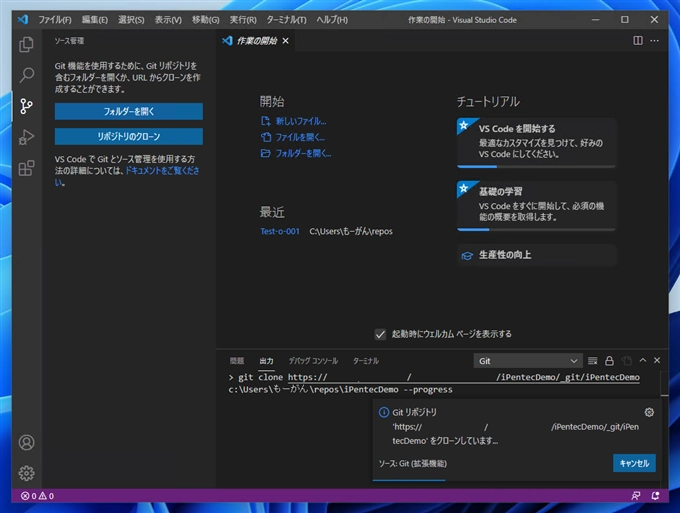Open the Git output channel dropdown
The height and width of the screenshot is (513, 680).
click(x=527, y=361)
